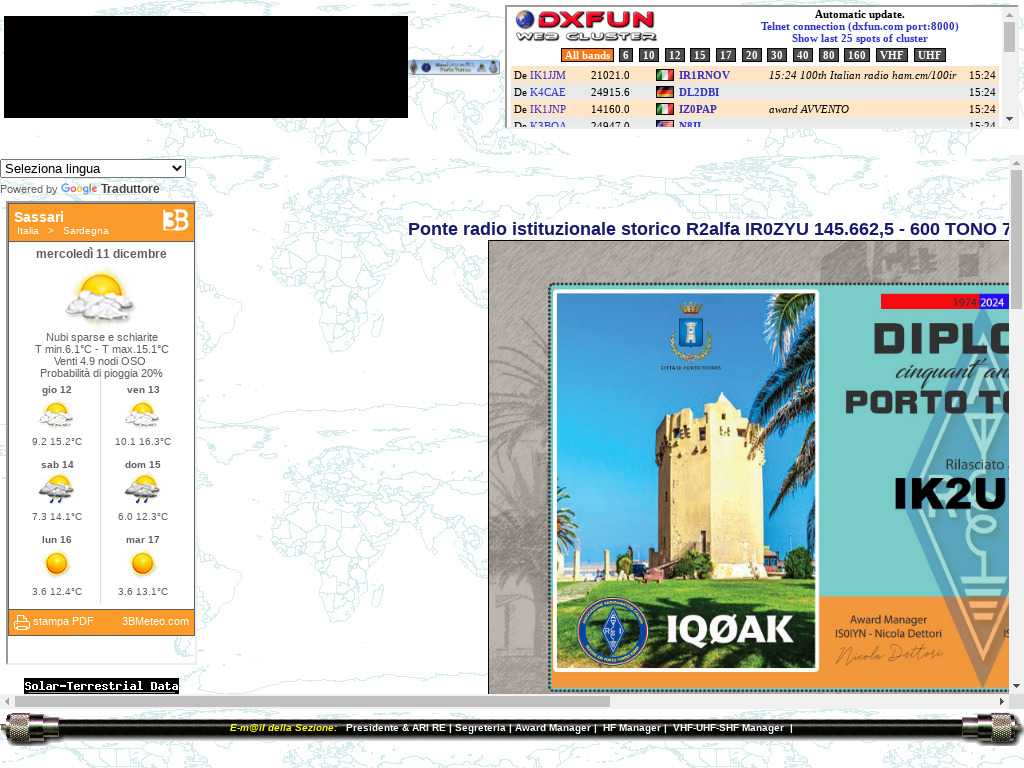Click today's large weather icon for Sassari
This screenshot has height=768, width=1024.
(100, 297)
